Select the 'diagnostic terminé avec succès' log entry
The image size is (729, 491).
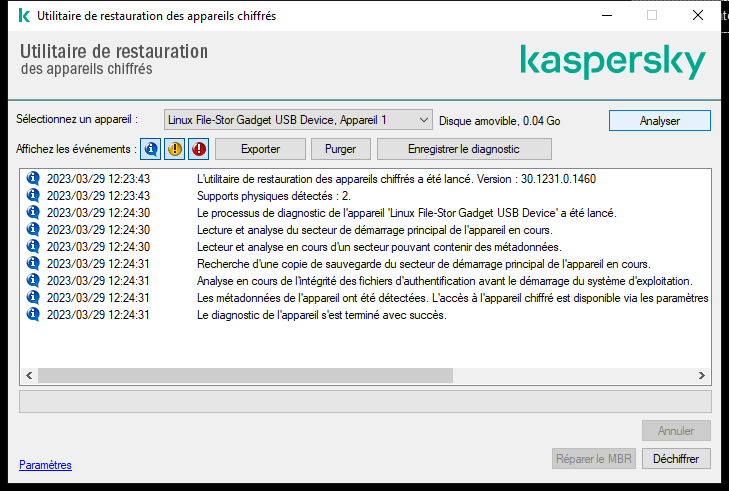(365, 315)
